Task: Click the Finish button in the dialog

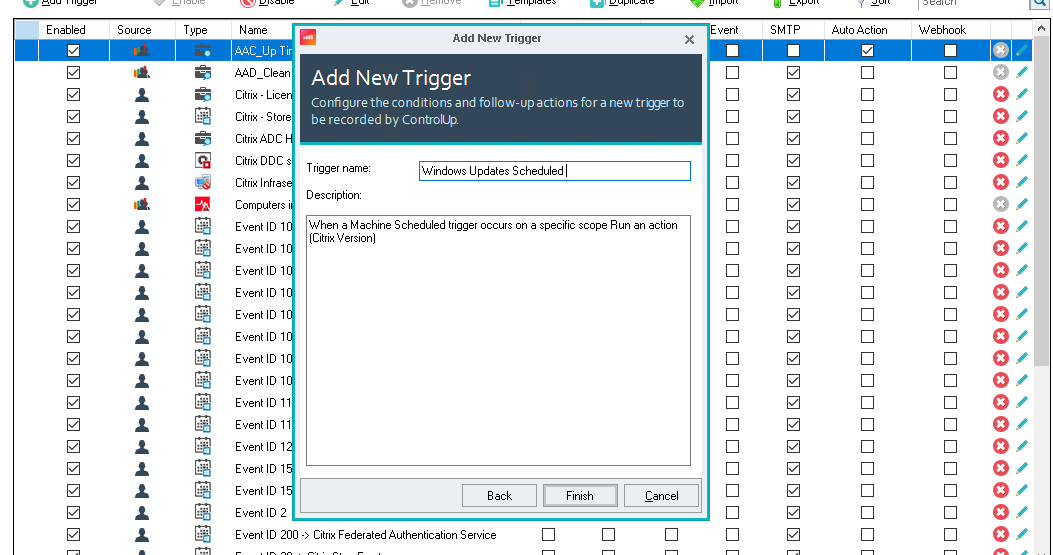Action: (x=581, y=495)
